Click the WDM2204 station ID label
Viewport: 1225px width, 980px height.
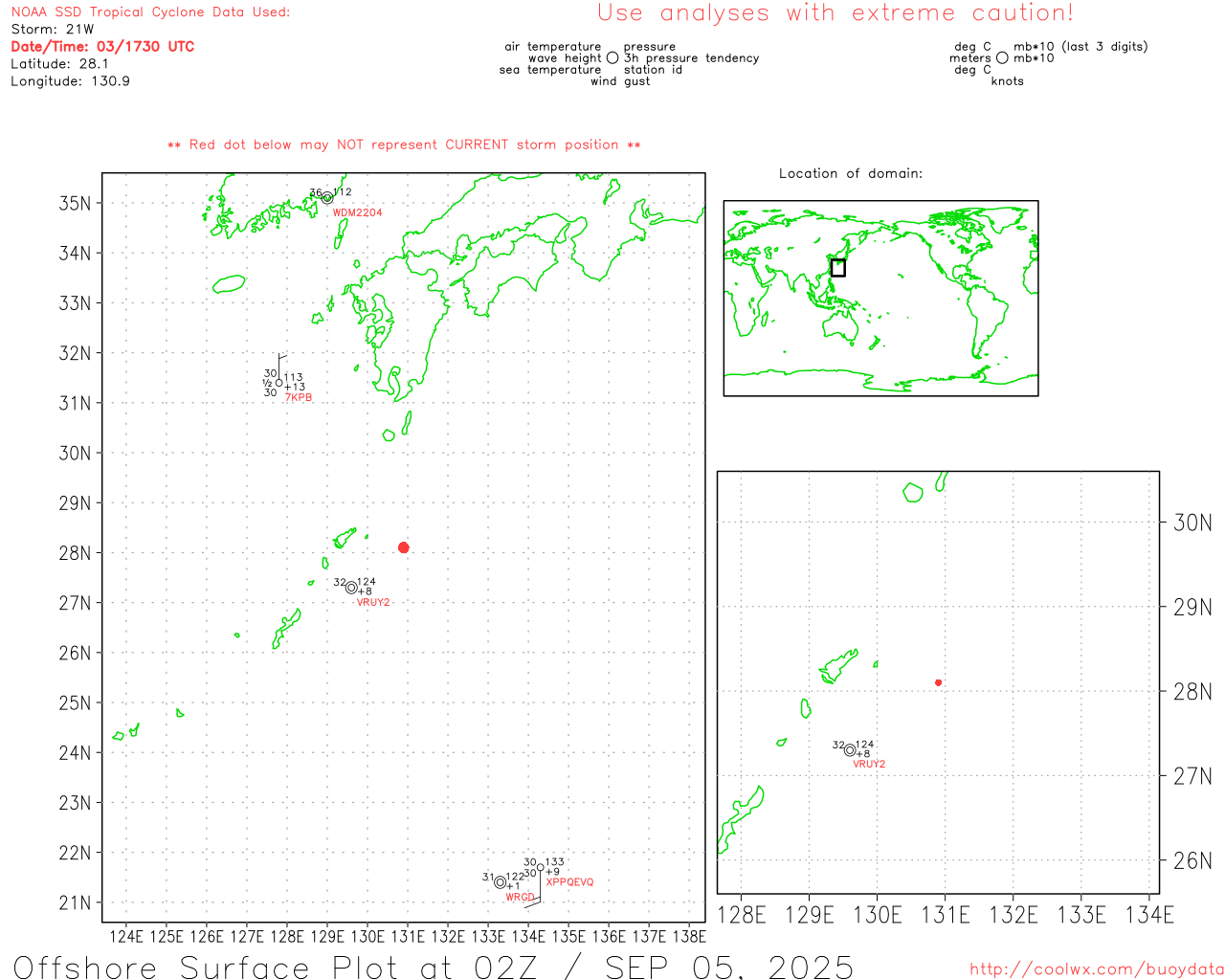click(357, 212)
